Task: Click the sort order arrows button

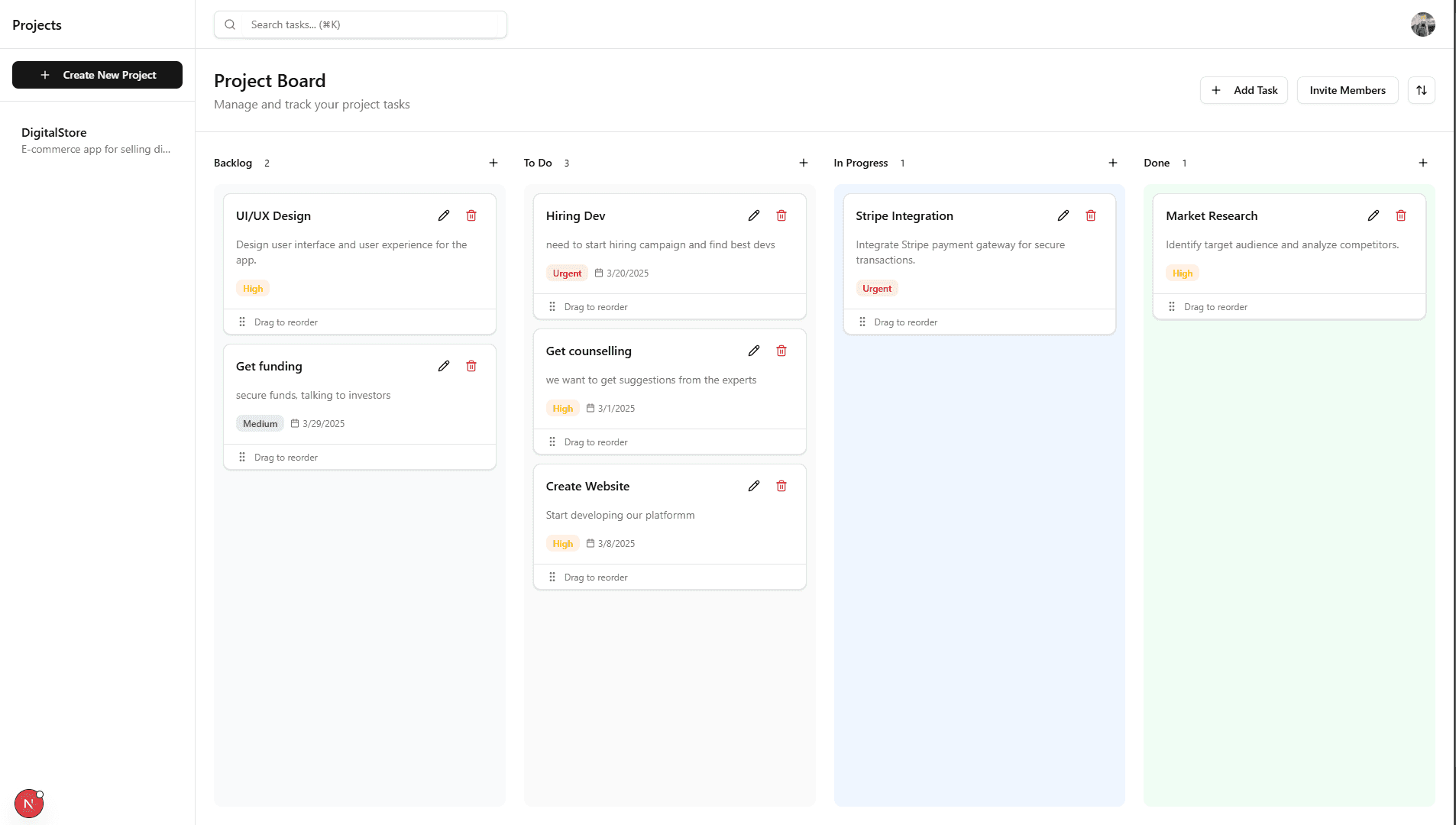Action: tap(1422, 90)
